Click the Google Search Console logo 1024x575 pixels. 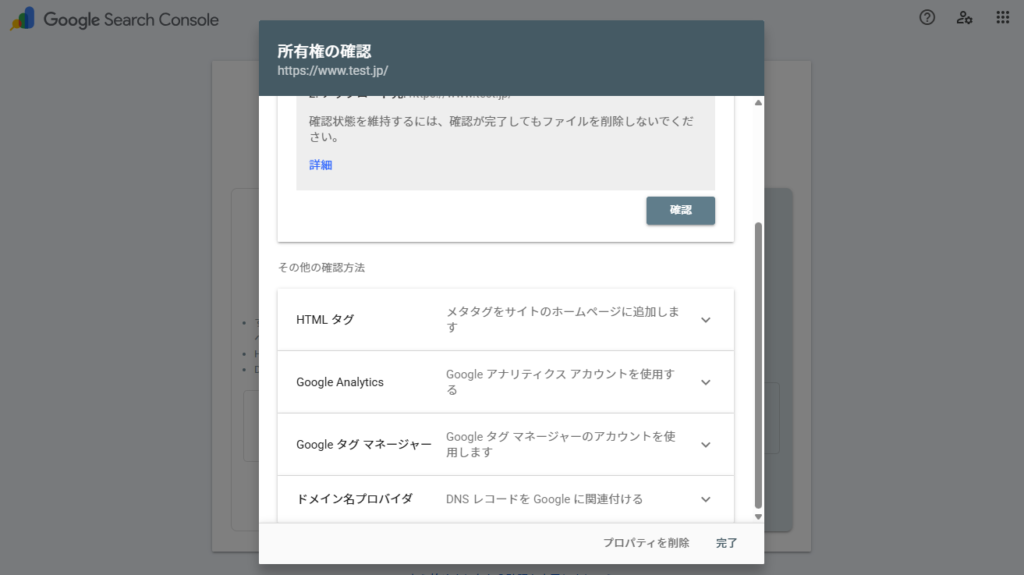115,20
